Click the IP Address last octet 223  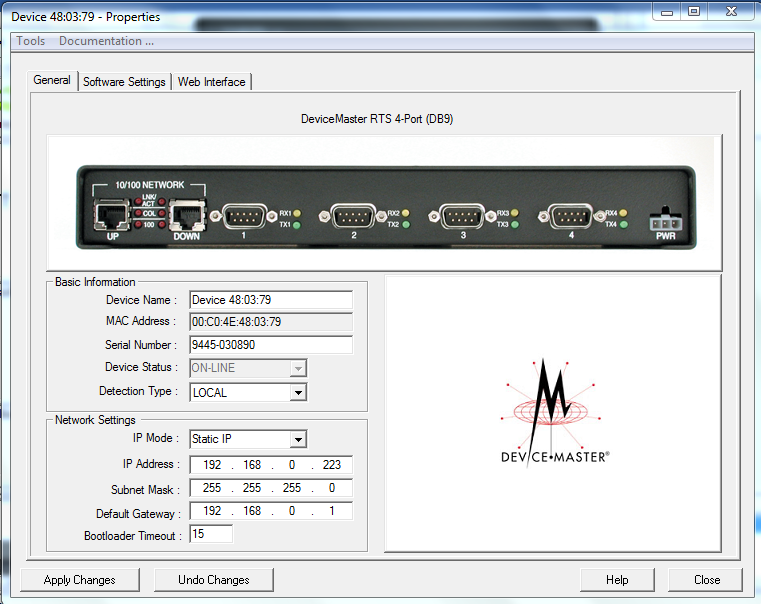(332, 465)
